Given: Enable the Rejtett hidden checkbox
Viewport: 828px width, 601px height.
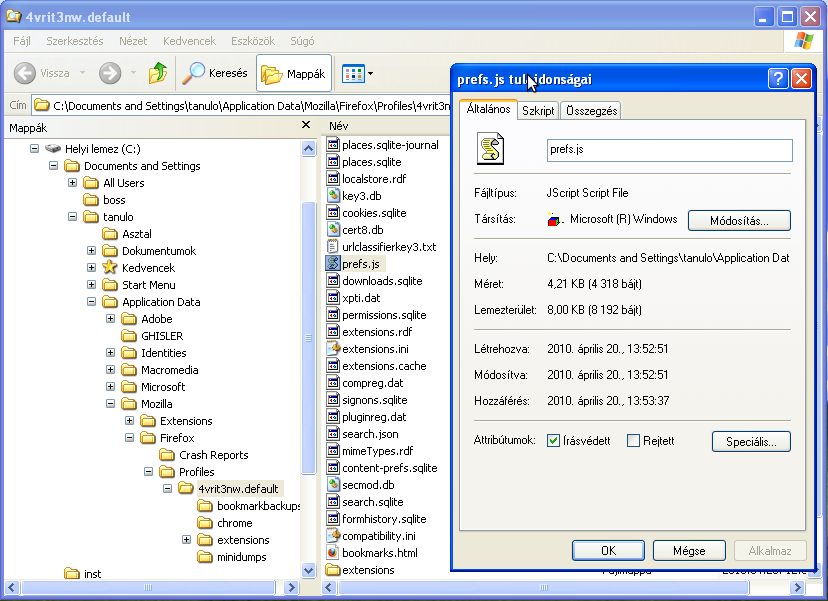Looking at the screenshot, I should 633,441.
